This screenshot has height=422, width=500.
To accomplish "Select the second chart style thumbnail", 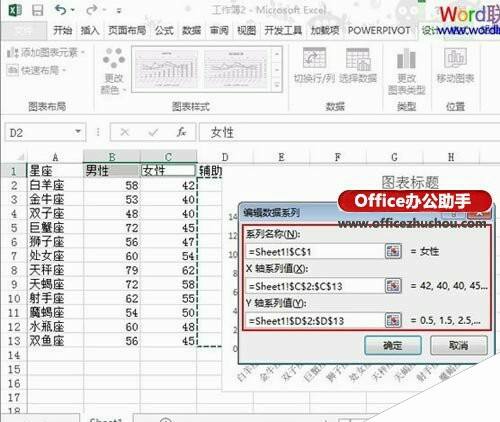I will click(236, 69).
